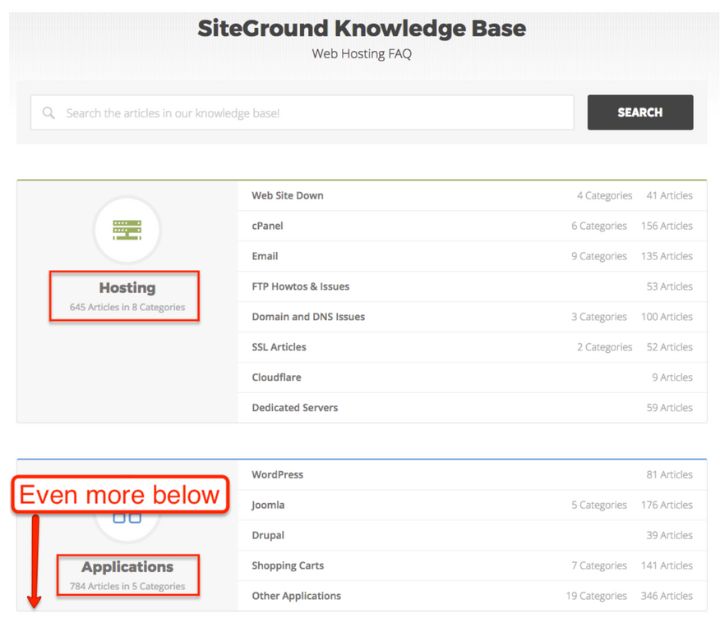
Task: Click '141 Articles' in Shopping Carts row
Action: coord(667,566)
